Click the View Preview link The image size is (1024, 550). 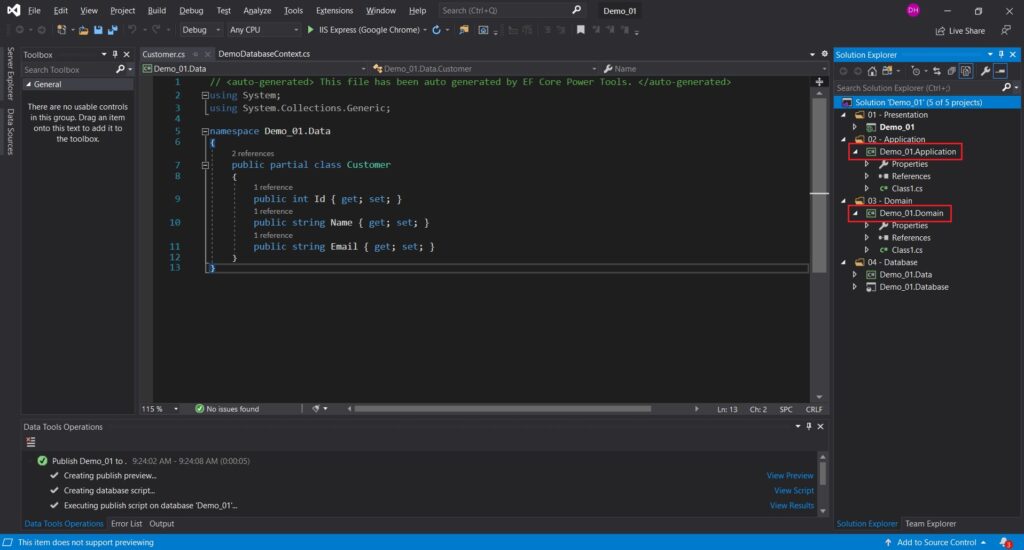pos(790,476)
